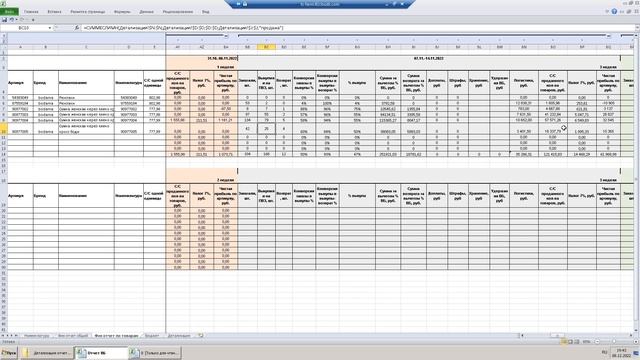The width and height of the screenshot is (640, 360).
Task: Switch to the Формулы ribbon tab
Action: 122,12
